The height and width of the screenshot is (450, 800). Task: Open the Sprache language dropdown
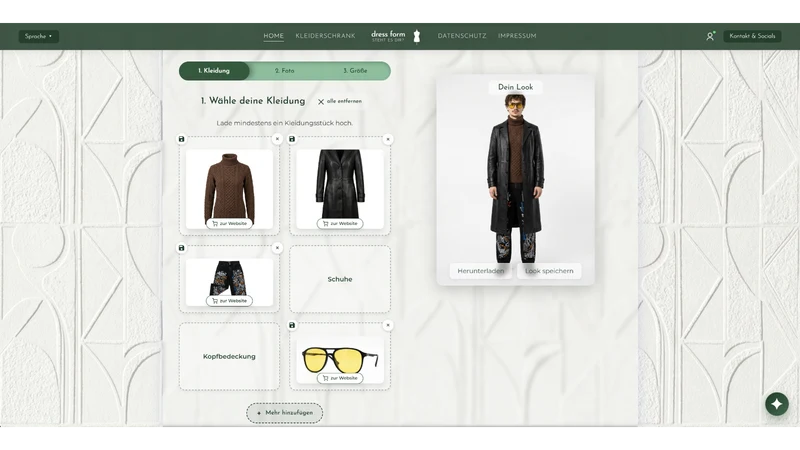(39, 36)
